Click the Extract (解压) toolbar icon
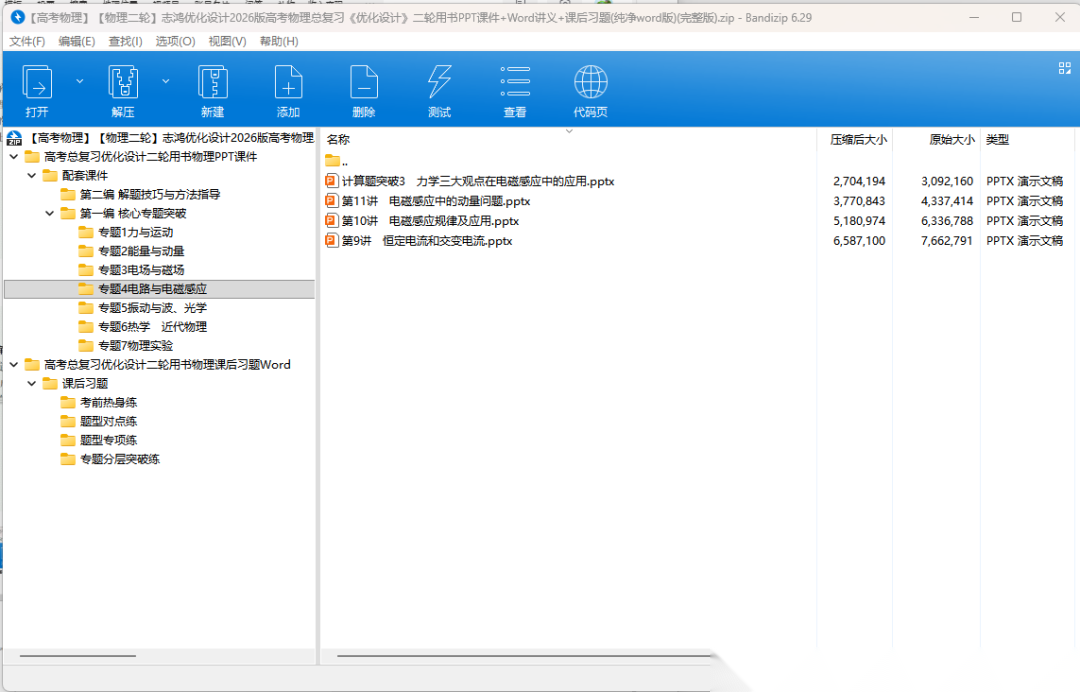 coord(123,83)
